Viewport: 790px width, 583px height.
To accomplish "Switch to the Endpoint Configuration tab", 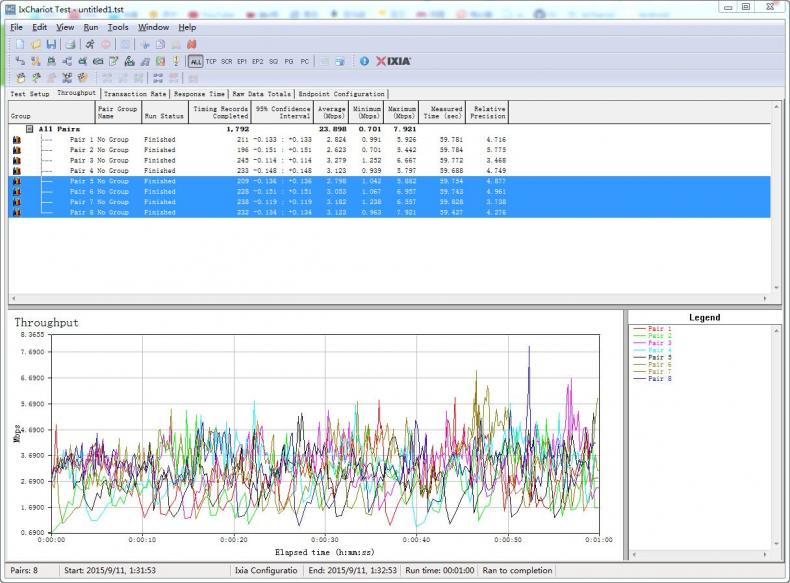I will click(342, 94).
